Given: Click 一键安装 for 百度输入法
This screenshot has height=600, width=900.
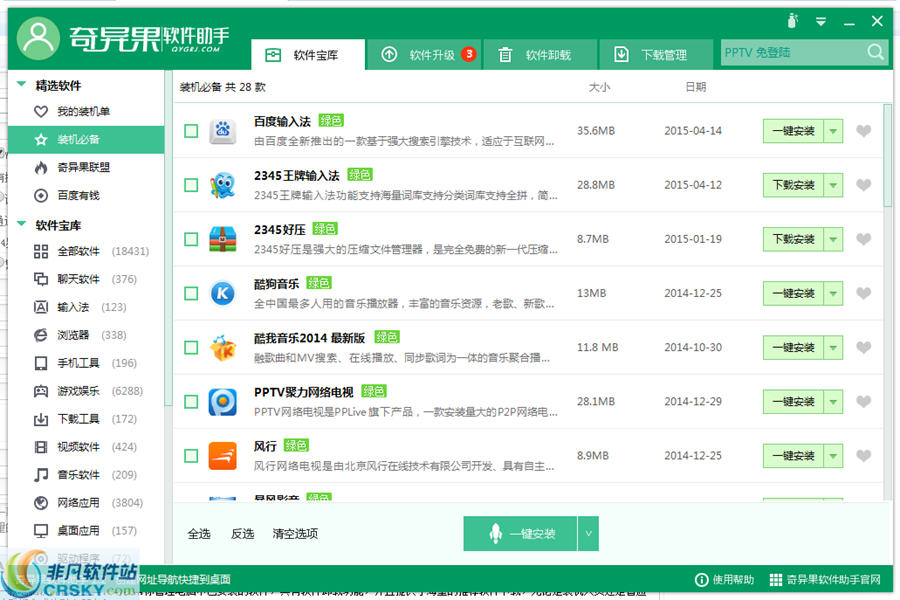Looking at the screenshot, I should coord(793,131).
